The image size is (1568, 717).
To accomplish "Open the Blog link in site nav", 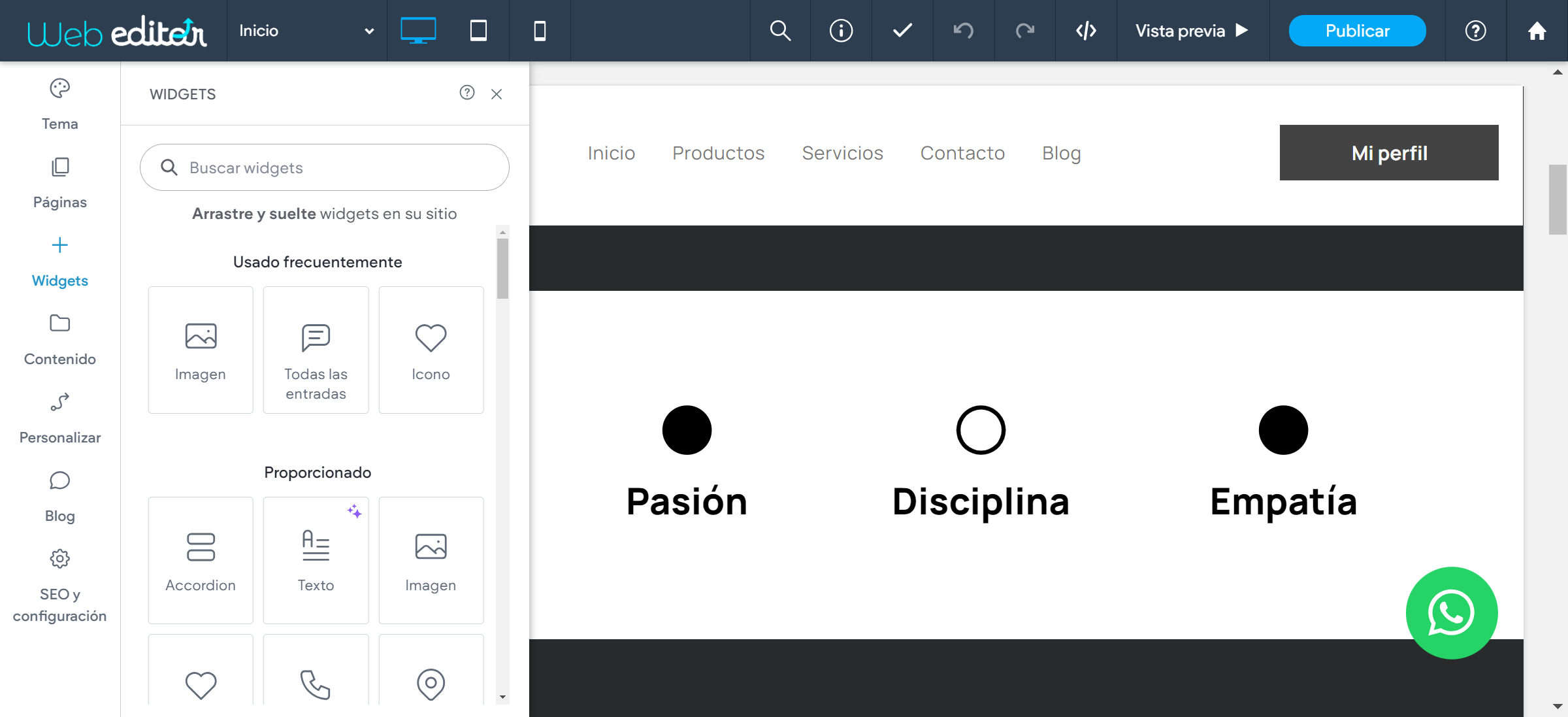I will point(1062,153).
